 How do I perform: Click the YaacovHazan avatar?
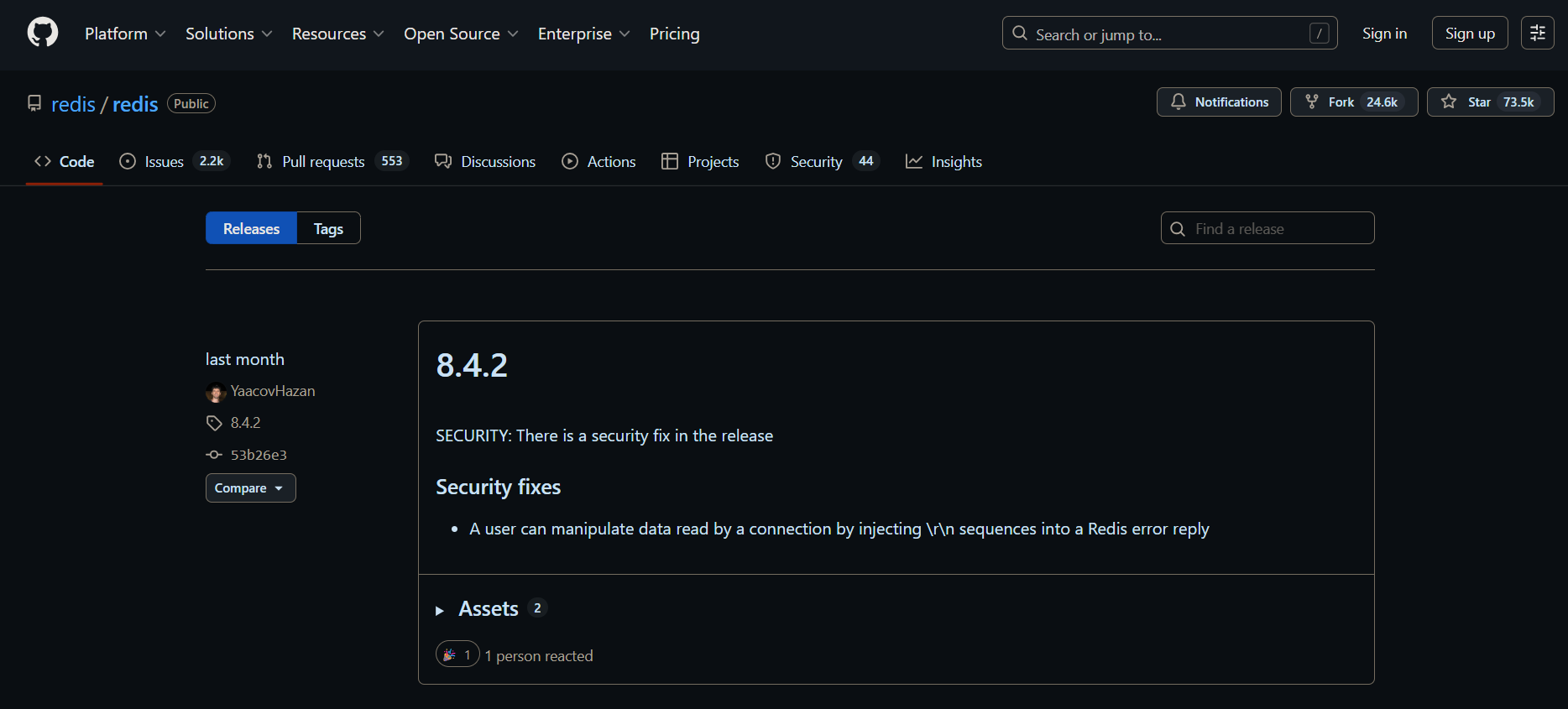pyautogui.click(x=216, y=392)
